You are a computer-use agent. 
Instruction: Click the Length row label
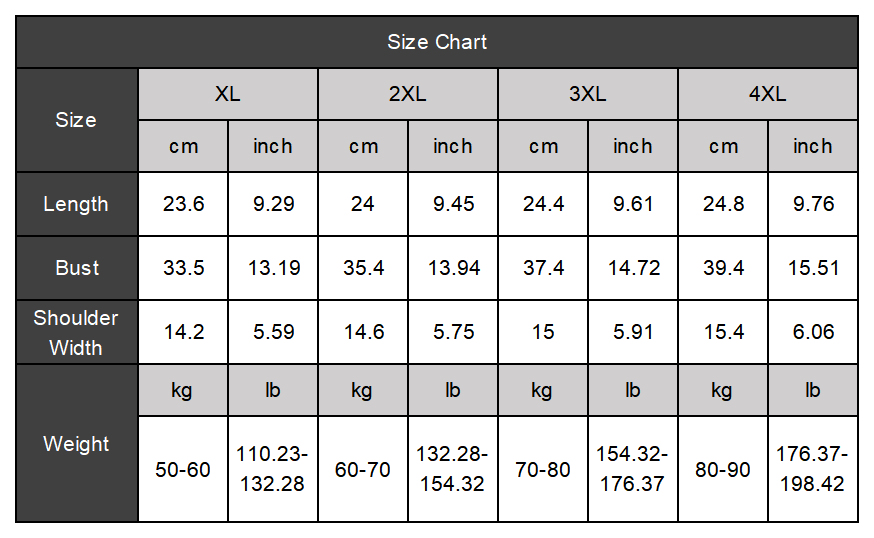click(x=76, y=204)
